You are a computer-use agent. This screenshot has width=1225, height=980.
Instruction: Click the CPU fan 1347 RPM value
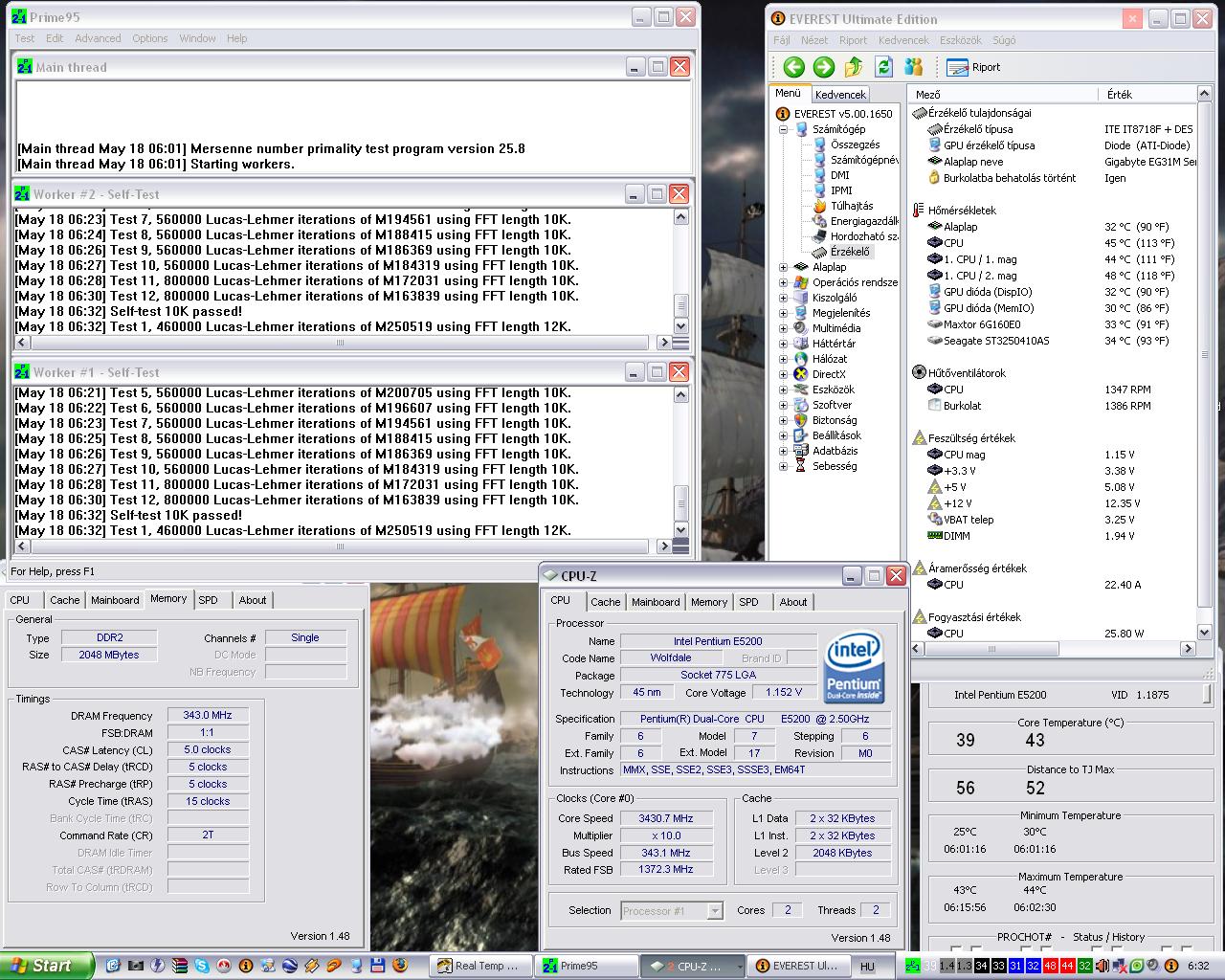1127,390
